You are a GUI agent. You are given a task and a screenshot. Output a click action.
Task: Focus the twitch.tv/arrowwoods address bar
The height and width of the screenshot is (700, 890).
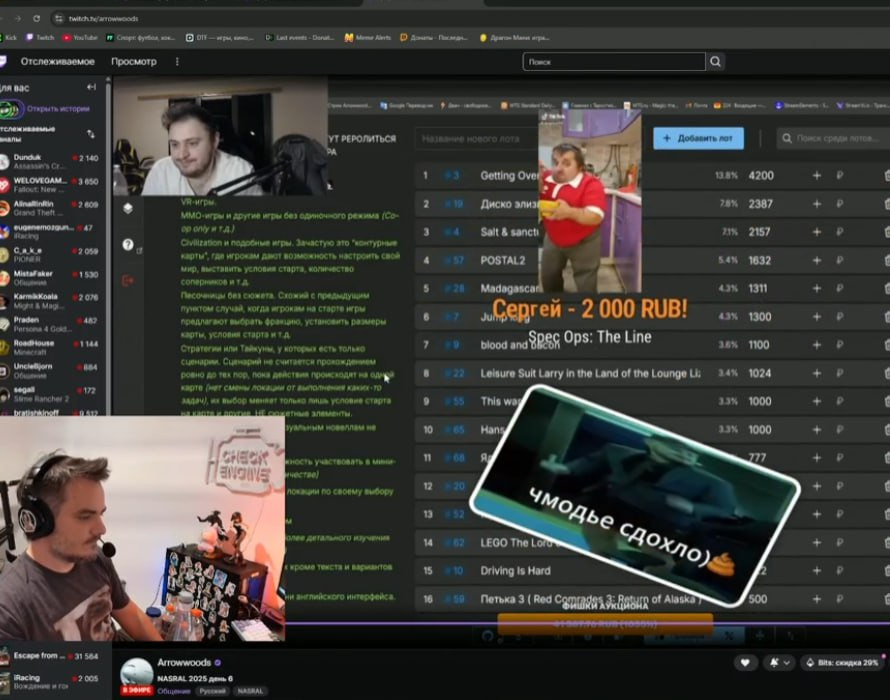(x=103, y=19)
